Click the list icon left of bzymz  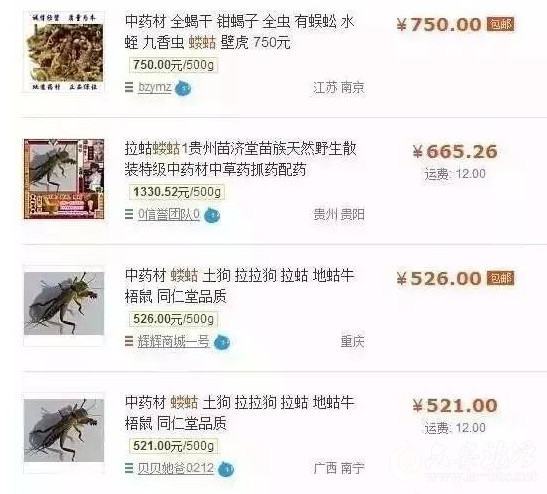pyautogui.click(x=129, y=87)
